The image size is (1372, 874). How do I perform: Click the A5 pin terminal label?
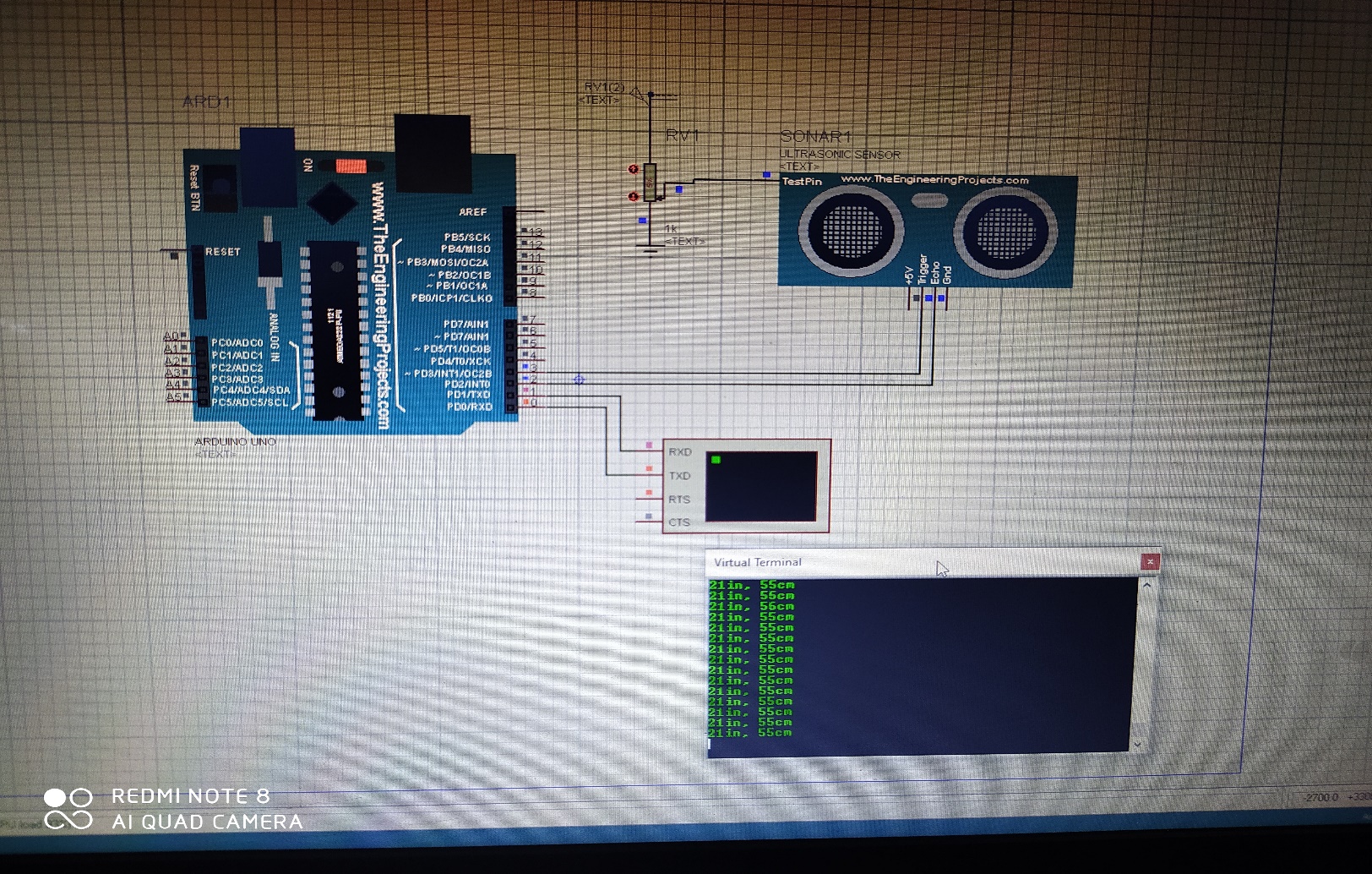174,396
